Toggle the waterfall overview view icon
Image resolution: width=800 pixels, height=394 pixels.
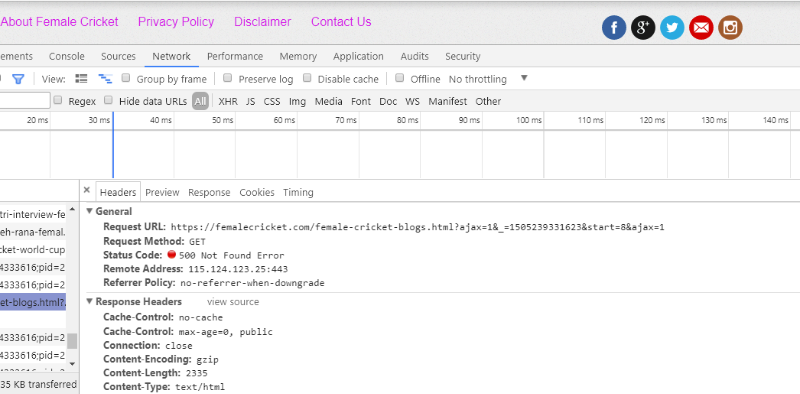coord(105,79)
